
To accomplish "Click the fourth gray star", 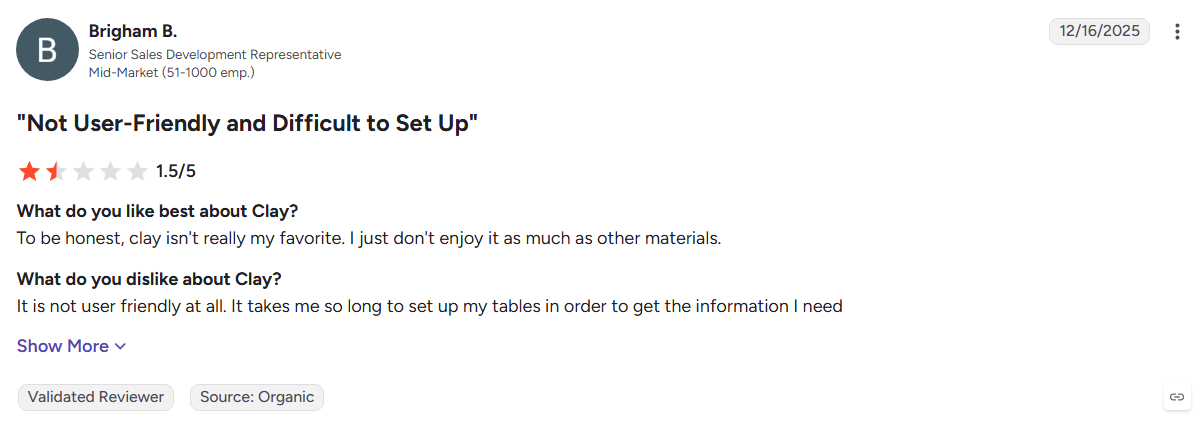I will point(110,171).
